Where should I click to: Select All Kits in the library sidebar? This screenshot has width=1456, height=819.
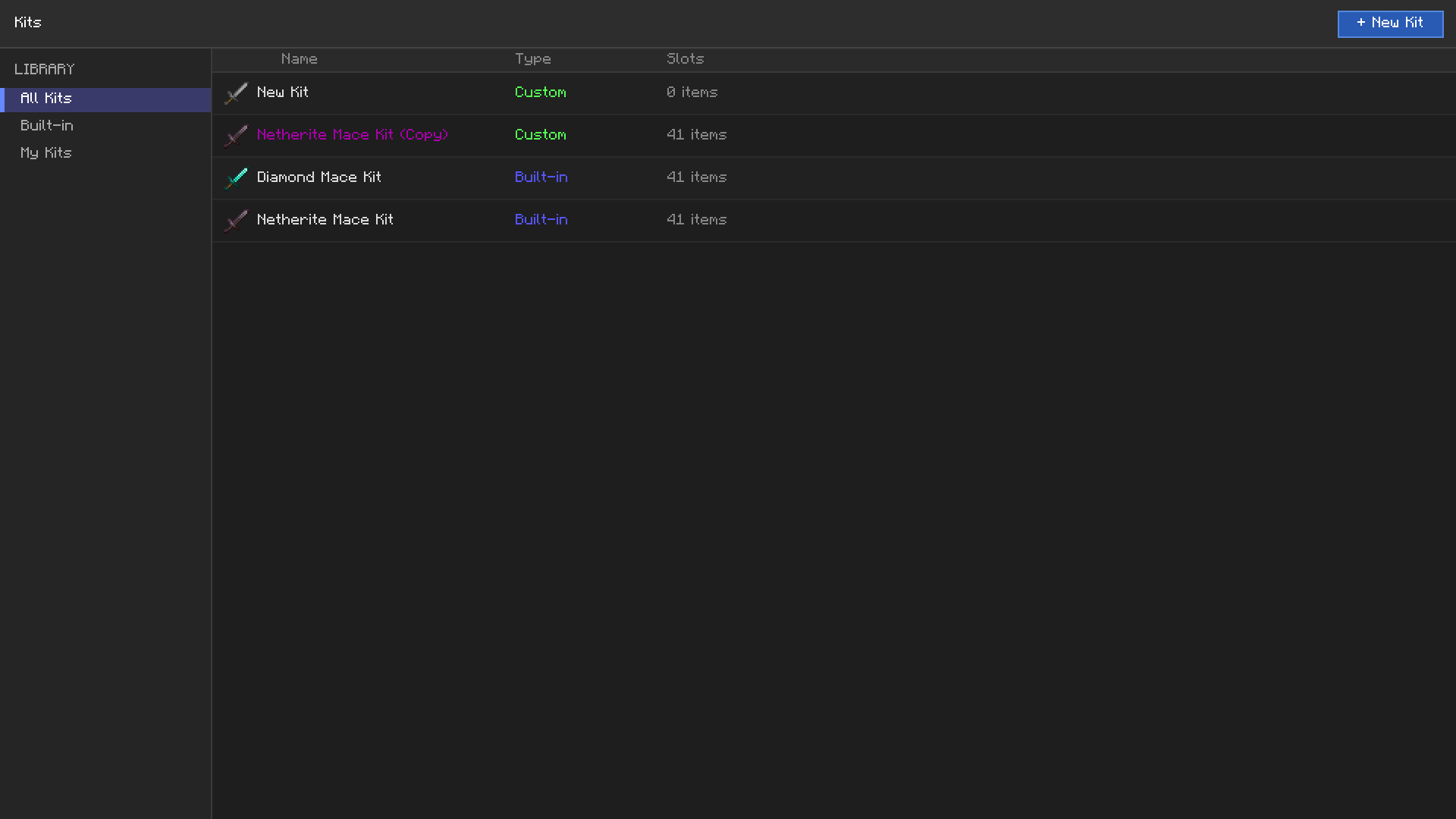coord(105,99)
